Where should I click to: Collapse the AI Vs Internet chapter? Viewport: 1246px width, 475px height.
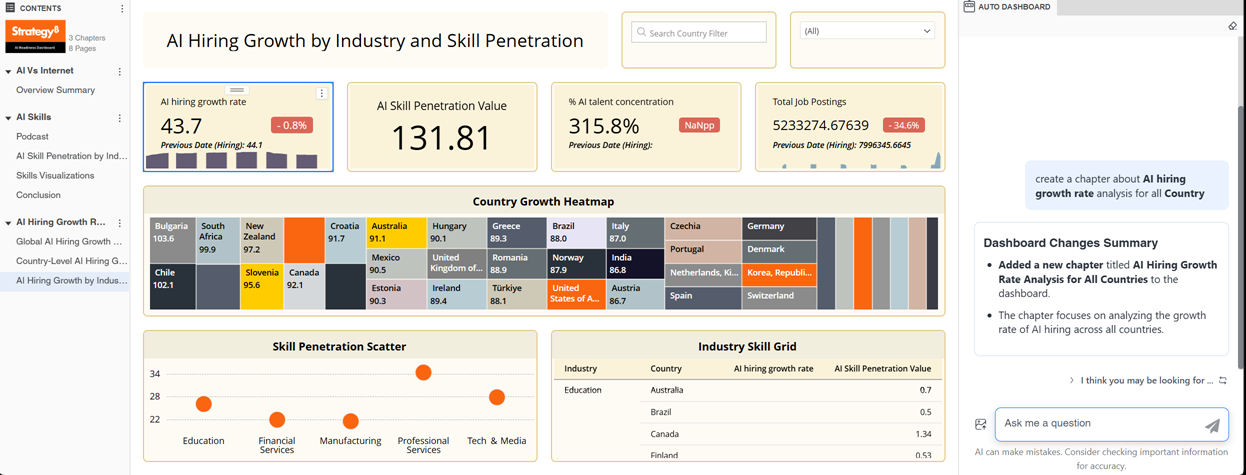(8, 72)
